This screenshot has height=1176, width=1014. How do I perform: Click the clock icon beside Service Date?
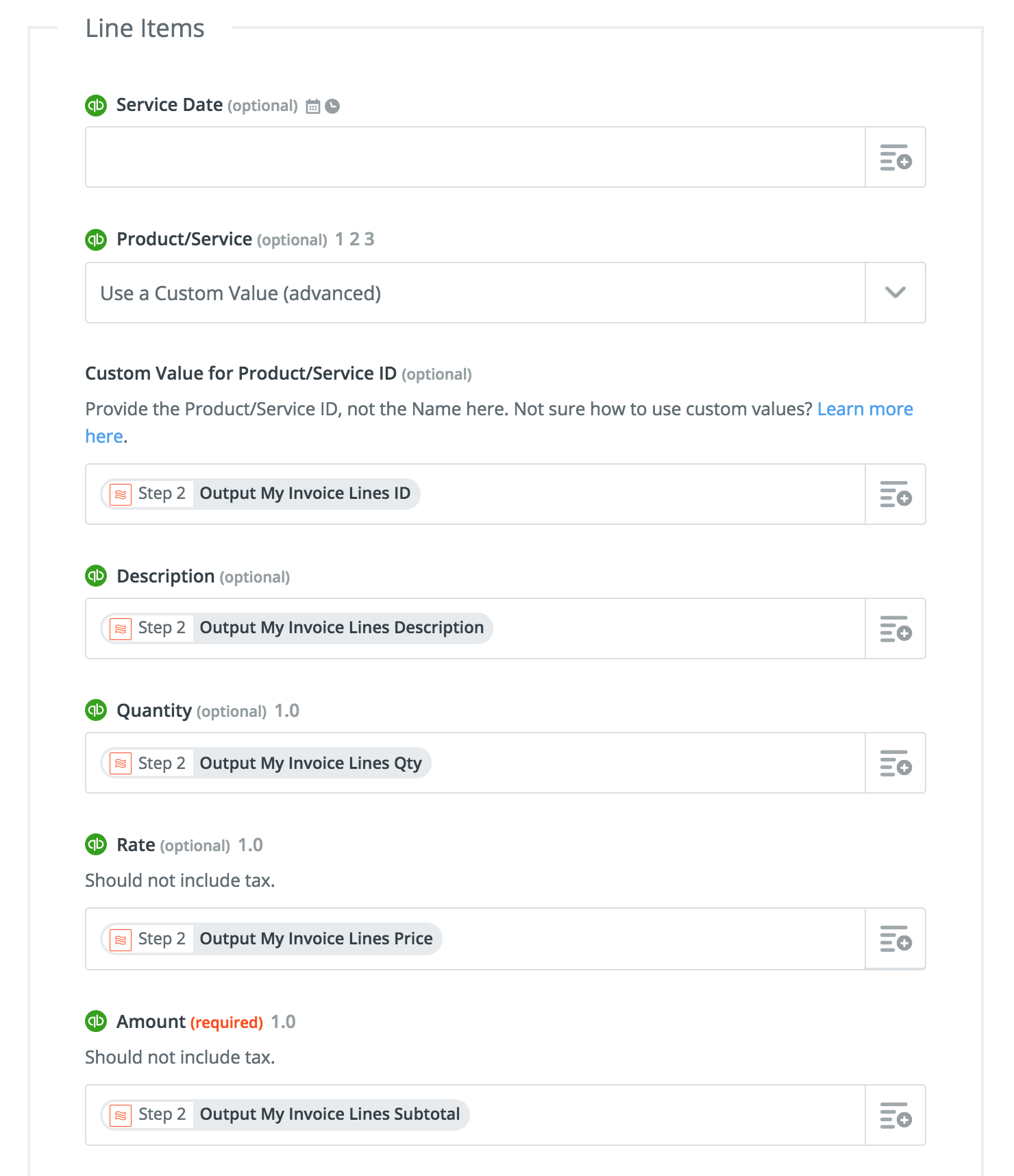click(x=332, y=106)
